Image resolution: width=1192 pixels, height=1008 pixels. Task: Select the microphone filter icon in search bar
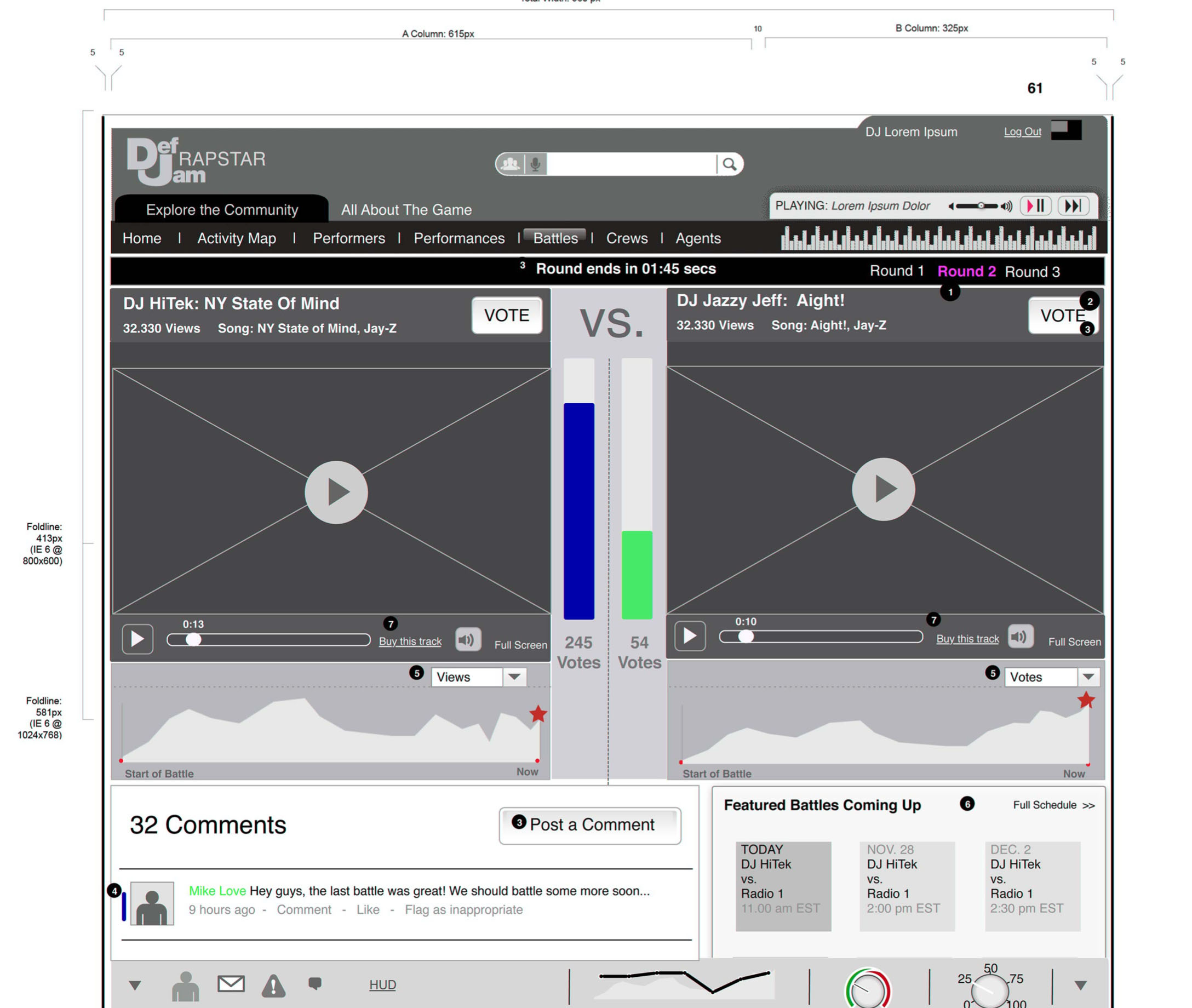click(x=535, y=164)
